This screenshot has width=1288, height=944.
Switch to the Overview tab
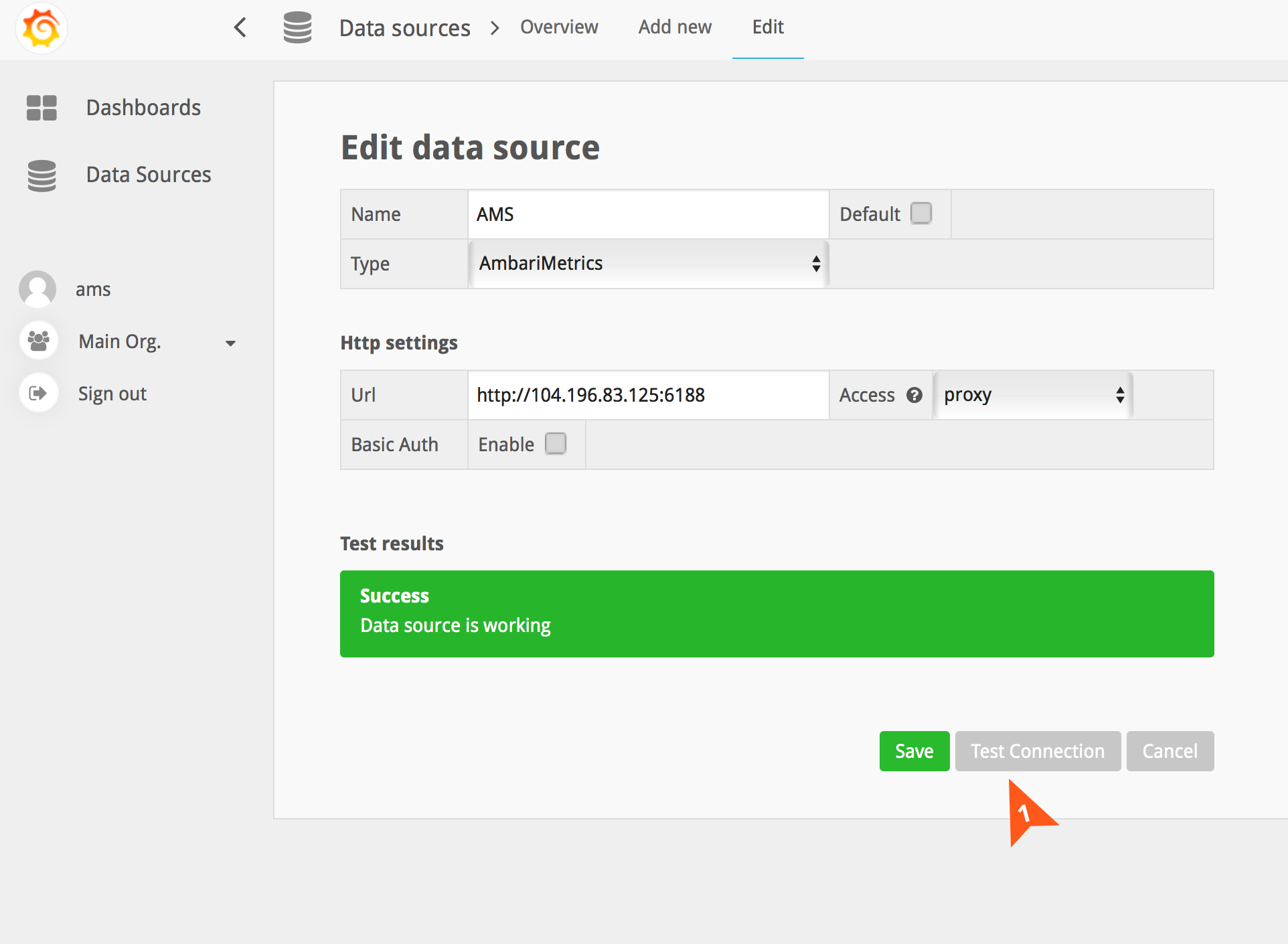[559, 27]
